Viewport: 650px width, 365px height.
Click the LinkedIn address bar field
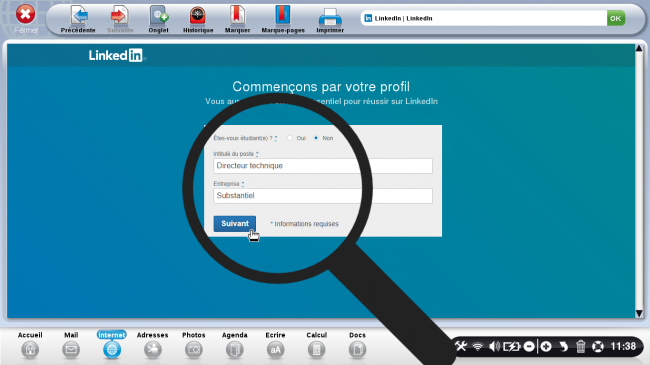pos(483,18)
